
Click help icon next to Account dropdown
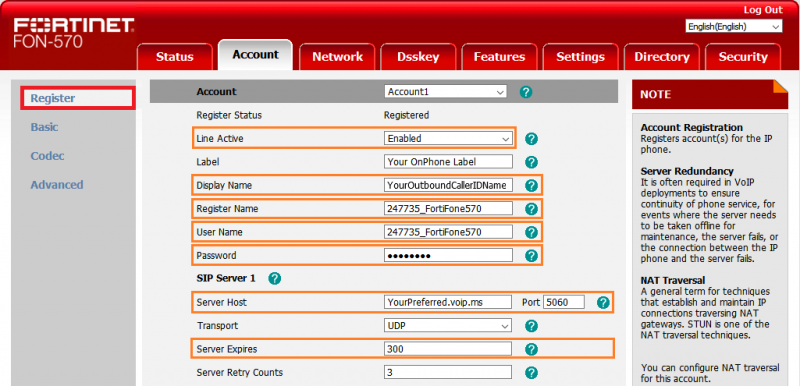point(526,92)
